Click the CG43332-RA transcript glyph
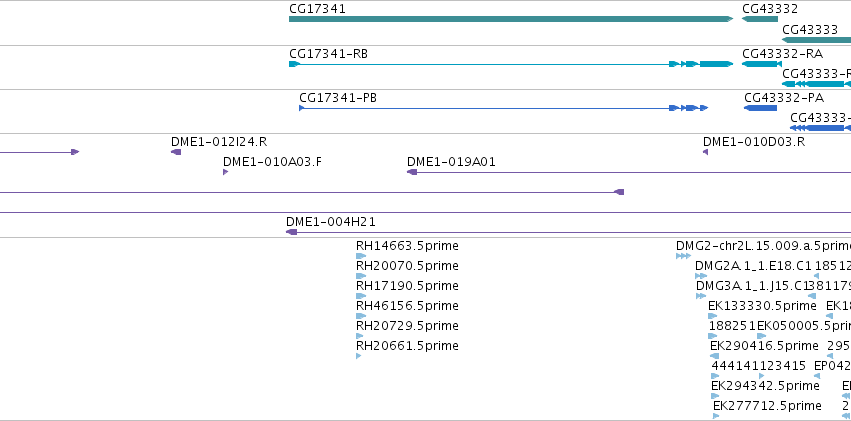 [x=761, y=64]
